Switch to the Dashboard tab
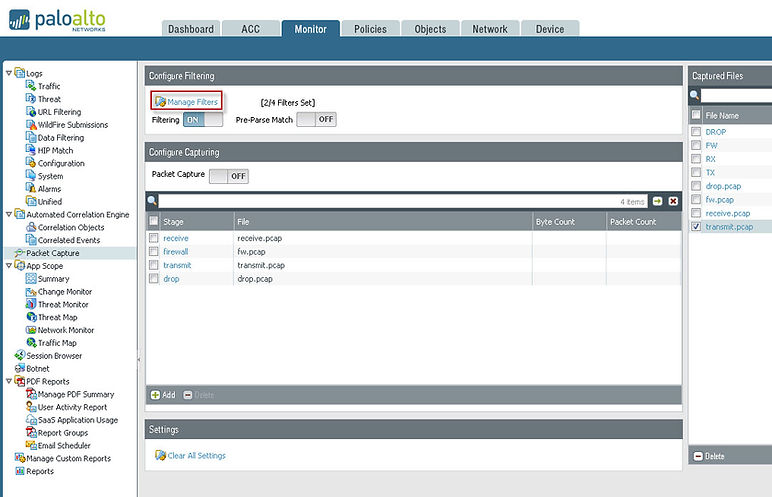Image resolution: width=772 pixels, height=497 pixels. coord(191,29)
